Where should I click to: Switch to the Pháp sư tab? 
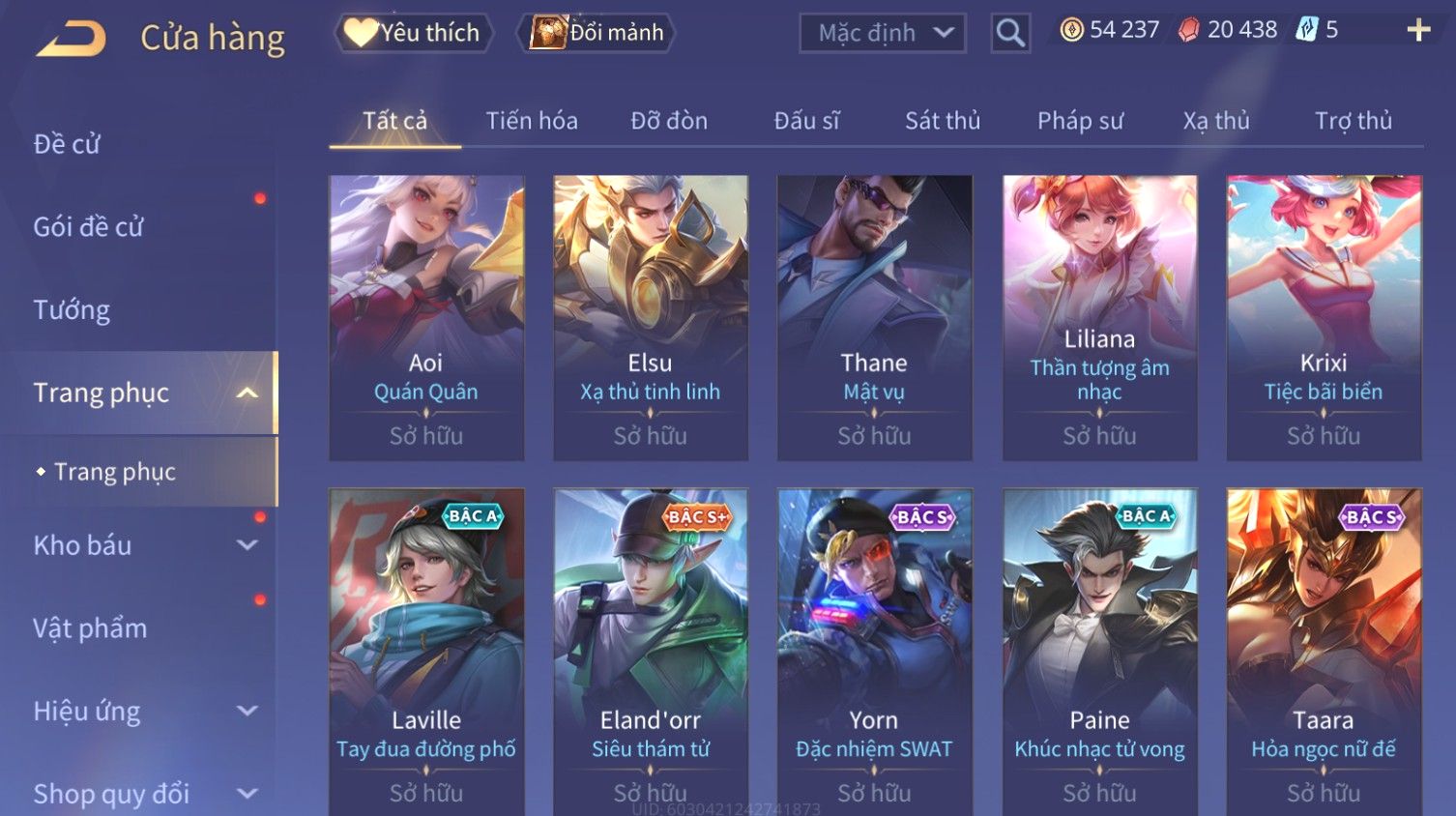tap(1081, 121)
